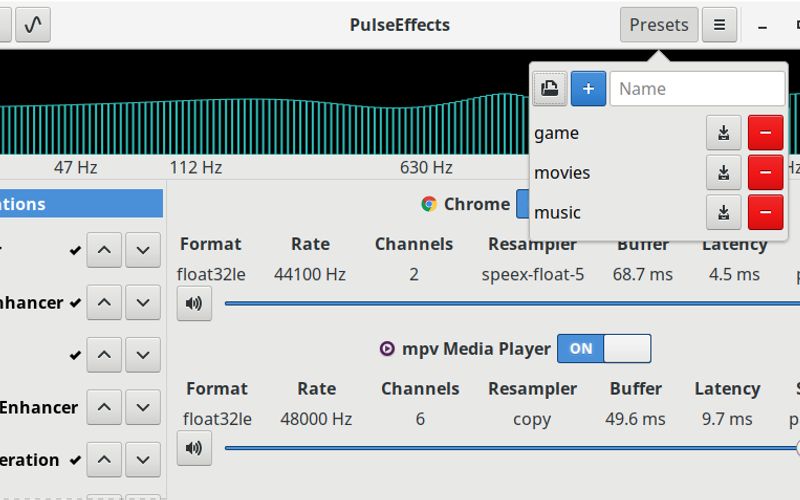This screenshot has height=500, width=800.
Task: Mute mpv Media Player with its speaker button
Action: (x=194, y=448)
